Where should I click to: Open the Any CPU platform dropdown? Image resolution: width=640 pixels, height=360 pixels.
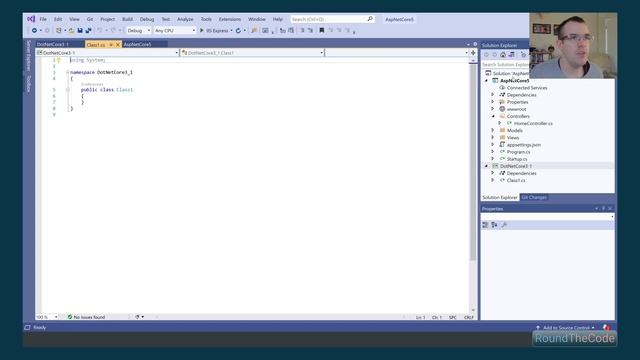point(175,31)
